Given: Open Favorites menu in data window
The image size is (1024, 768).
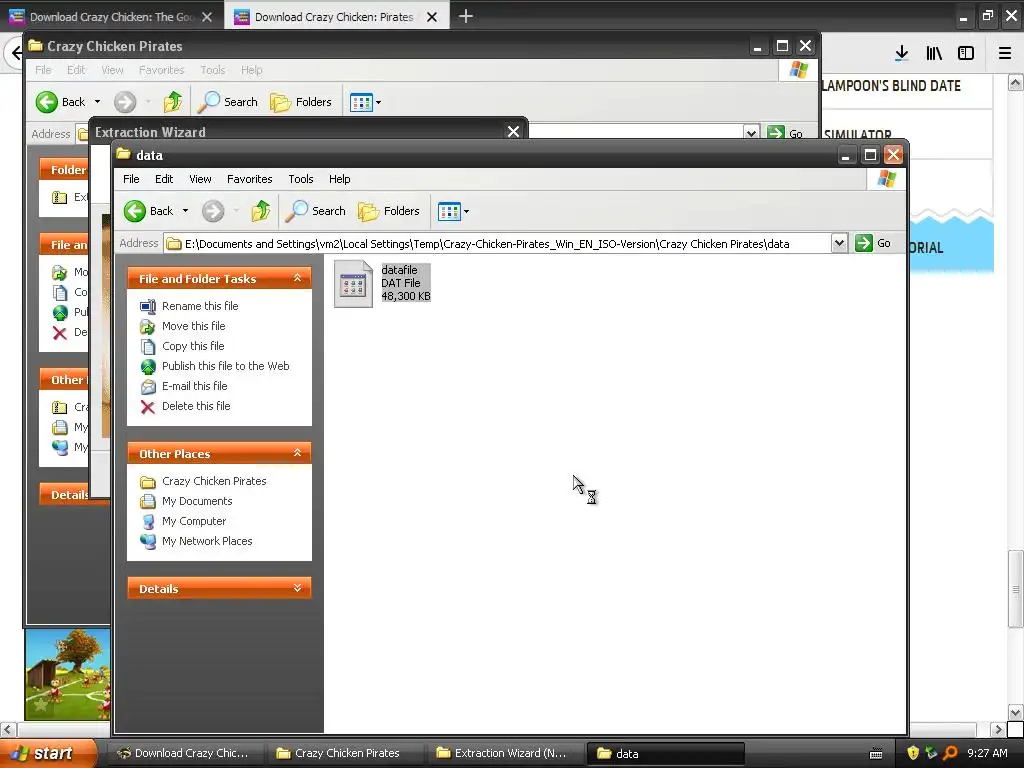Looking at the screenshot, I should tap(249, 179).
